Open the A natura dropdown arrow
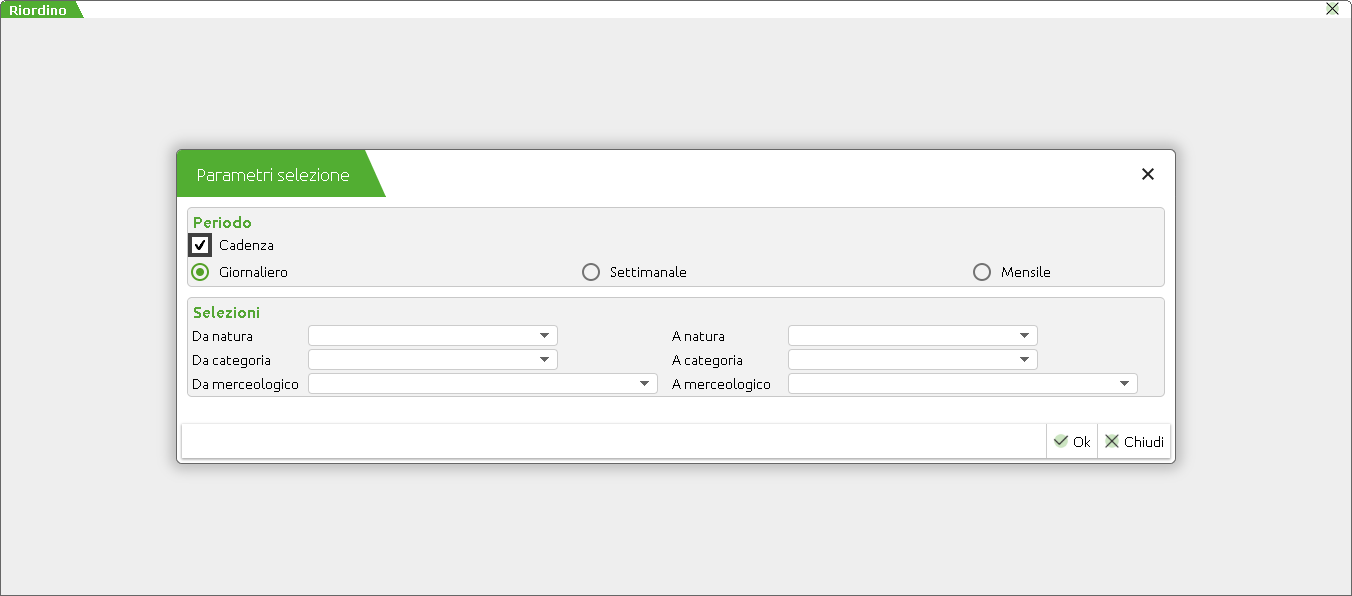Screen dimensions: 1352x596 click(x=1024, y=336)
